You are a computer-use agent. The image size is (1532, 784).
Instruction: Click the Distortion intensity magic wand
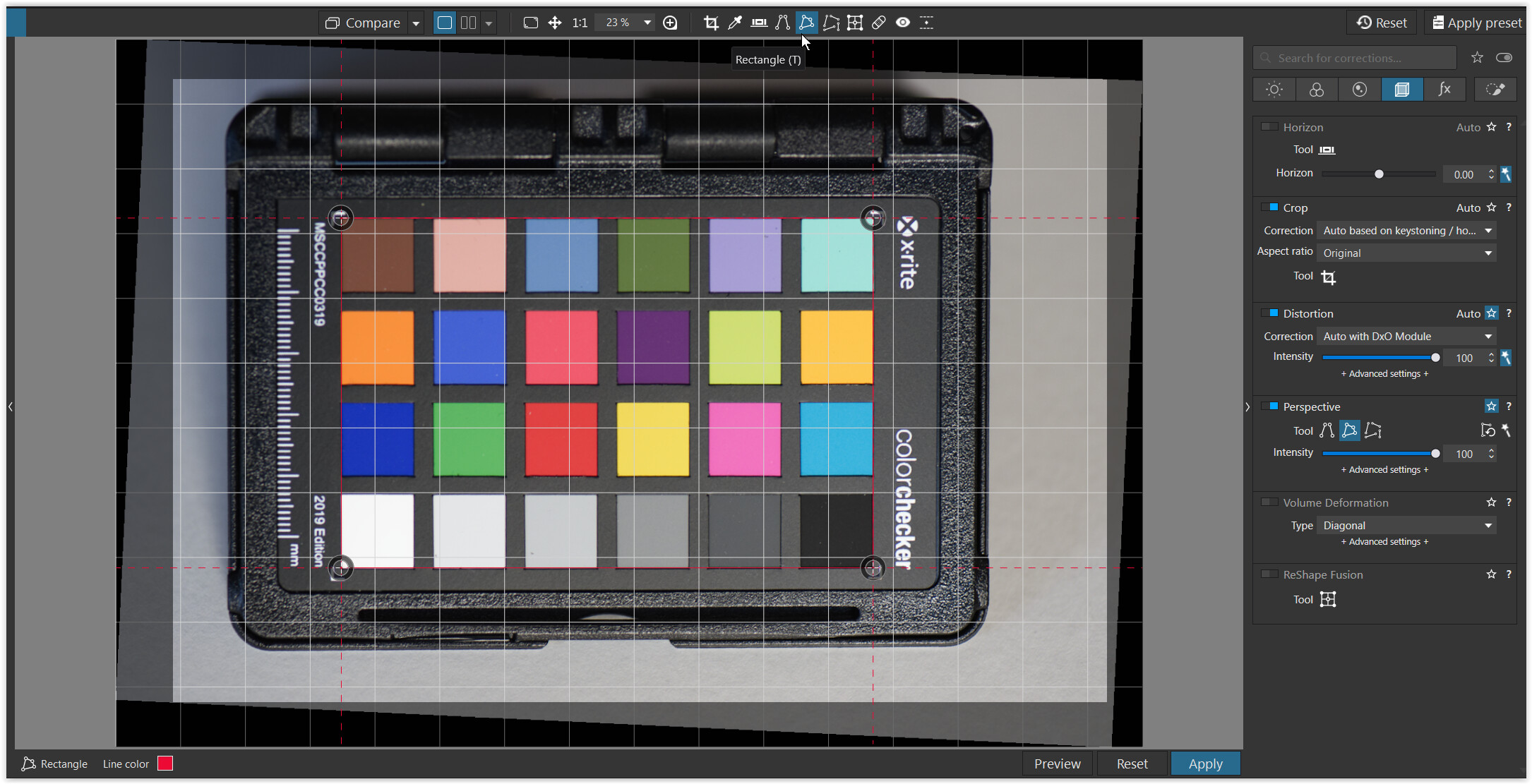(1506, 358)
